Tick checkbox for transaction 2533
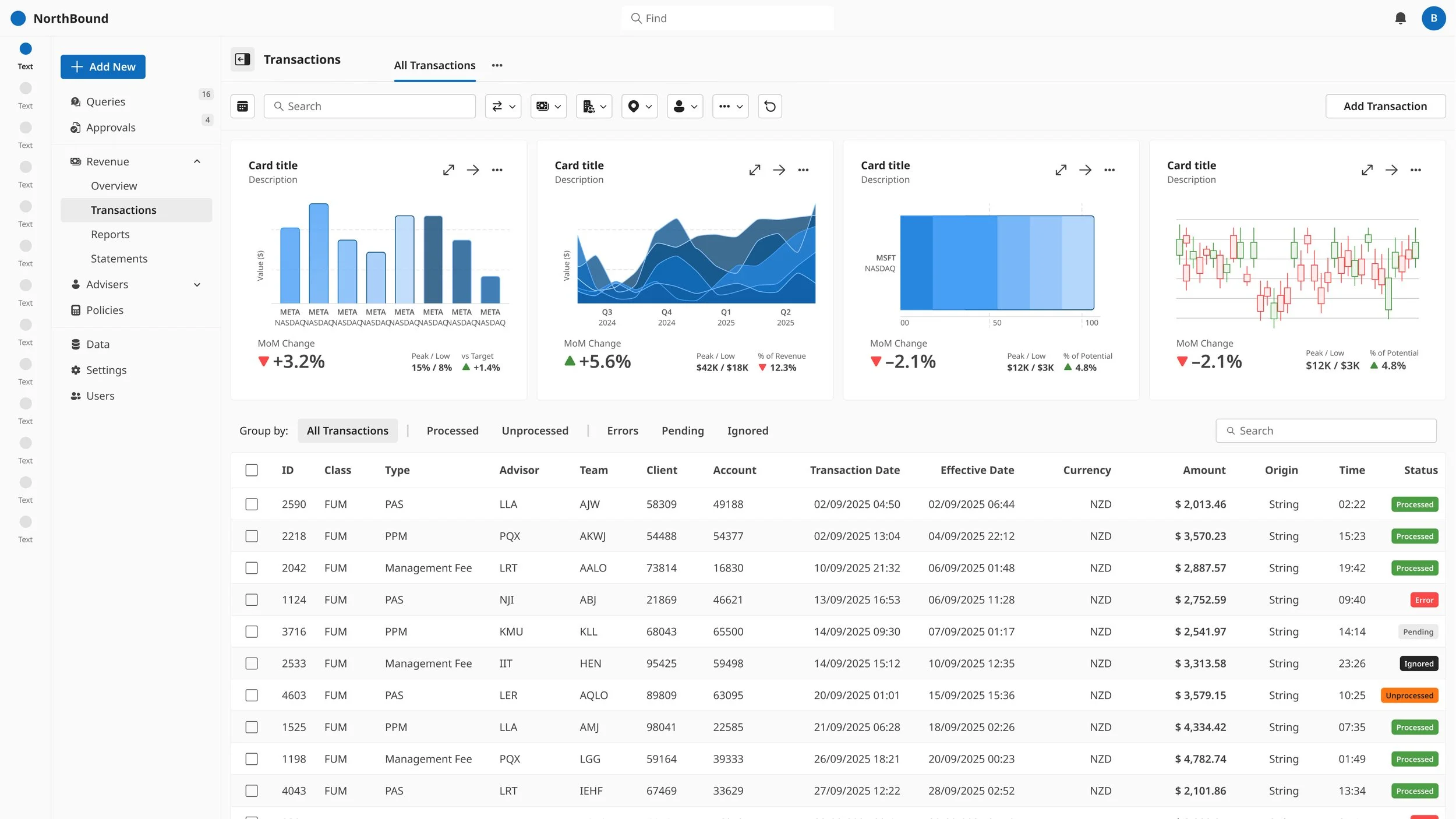This screenshot has height=819, width=1456. point(252,663)
